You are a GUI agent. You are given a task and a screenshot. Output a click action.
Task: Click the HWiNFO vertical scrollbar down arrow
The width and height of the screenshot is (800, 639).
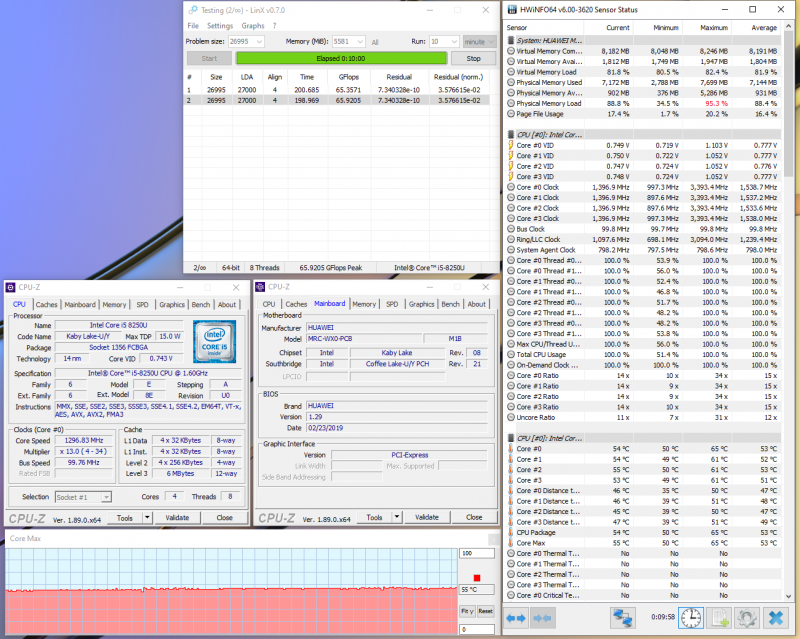click(x=789, y=596)
